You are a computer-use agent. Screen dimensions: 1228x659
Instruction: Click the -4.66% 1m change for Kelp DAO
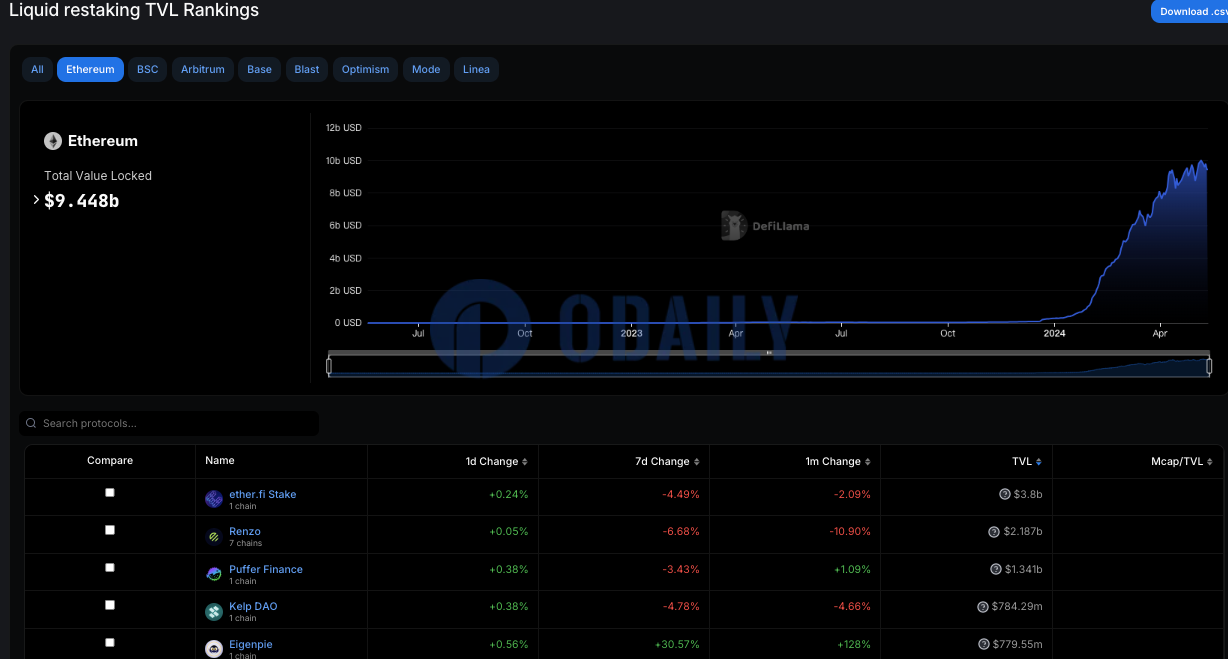coord(852,607)
